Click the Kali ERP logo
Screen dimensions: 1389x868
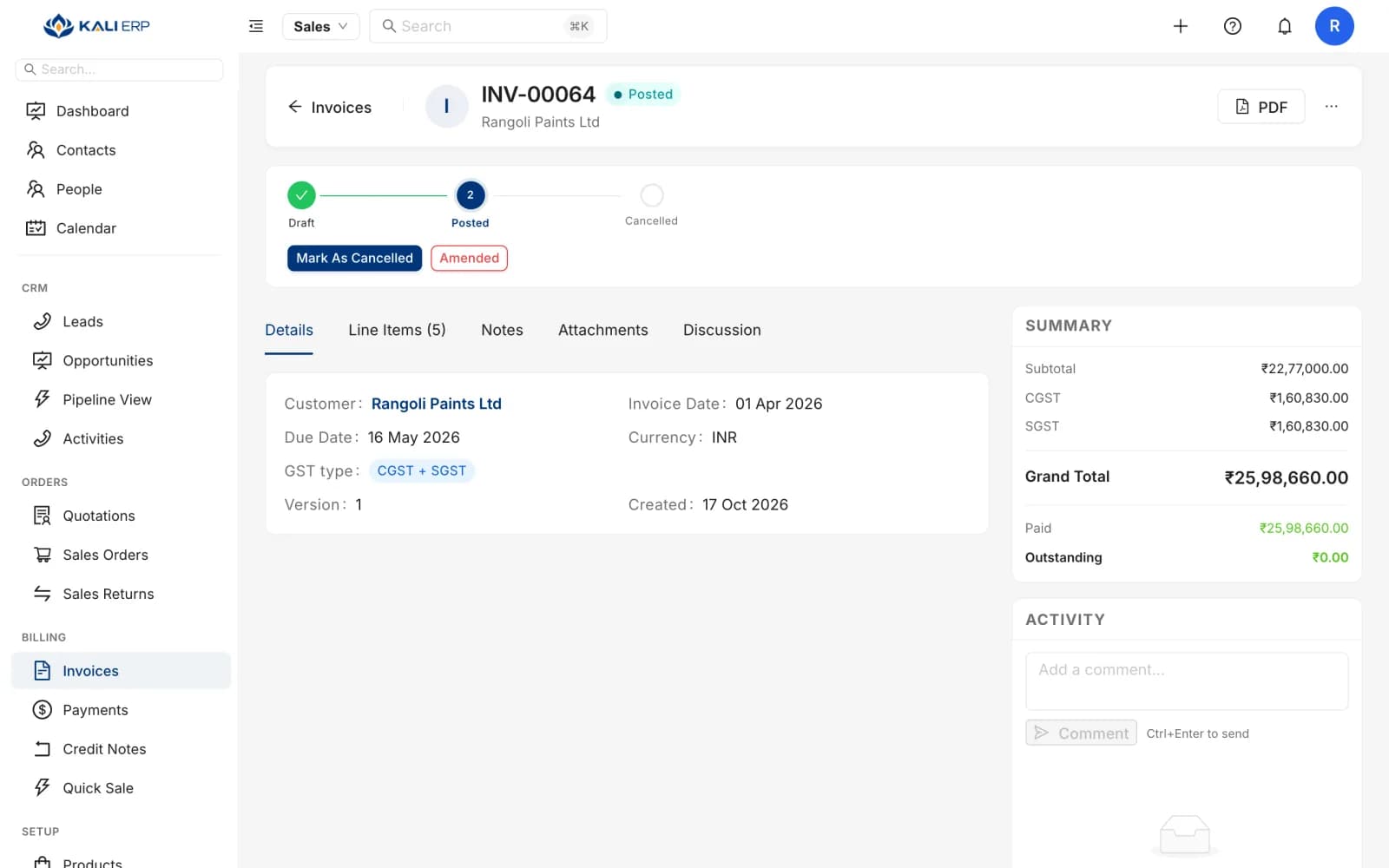coord(96,26)
